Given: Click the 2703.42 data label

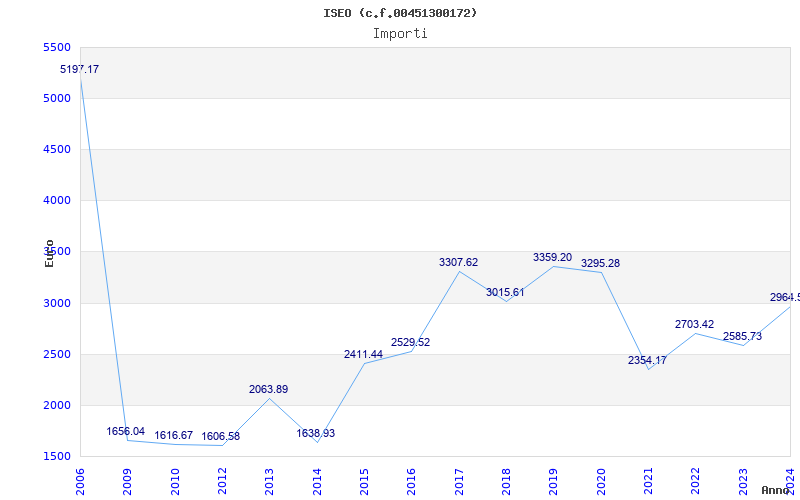Looking at the screenshot, I should [694, 324].
